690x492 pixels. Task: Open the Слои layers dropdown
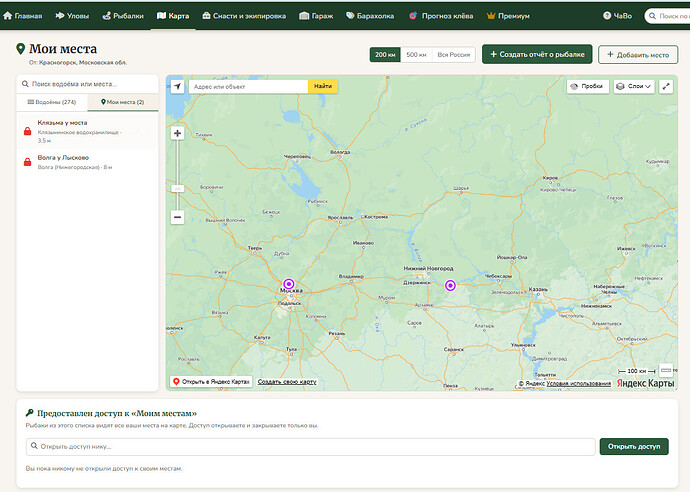(634, 86)
